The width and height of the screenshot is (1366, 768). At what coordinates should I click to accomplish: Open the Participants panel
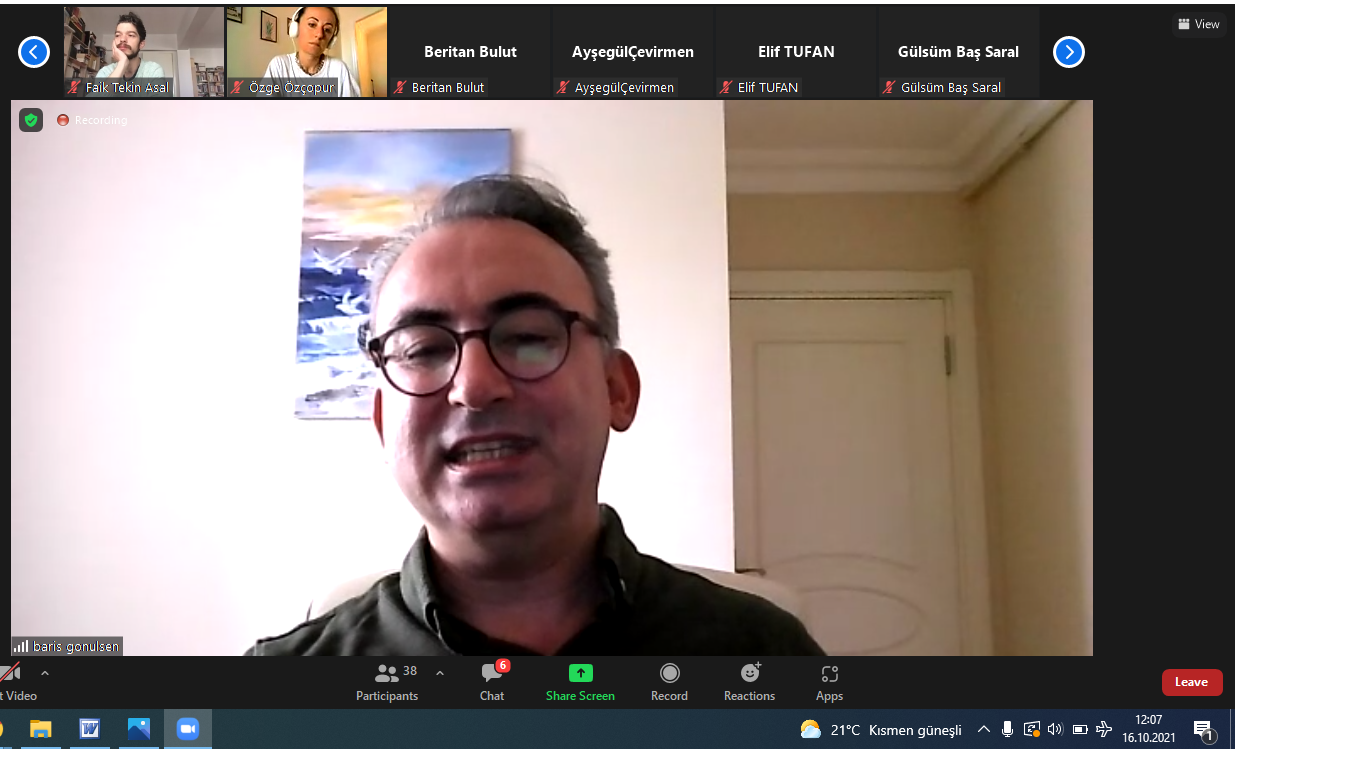point(387,682)
